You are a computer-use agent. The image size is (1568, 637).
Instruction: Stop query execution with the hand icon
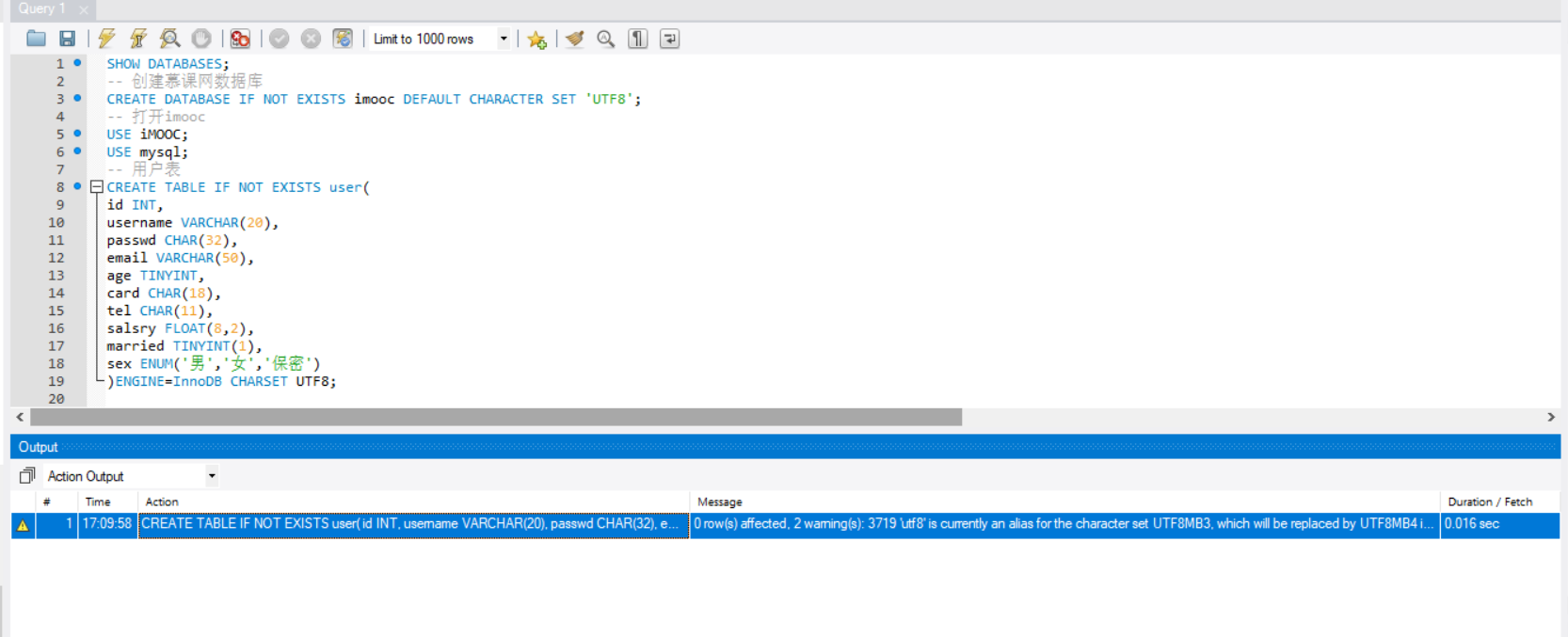point(201,39)
